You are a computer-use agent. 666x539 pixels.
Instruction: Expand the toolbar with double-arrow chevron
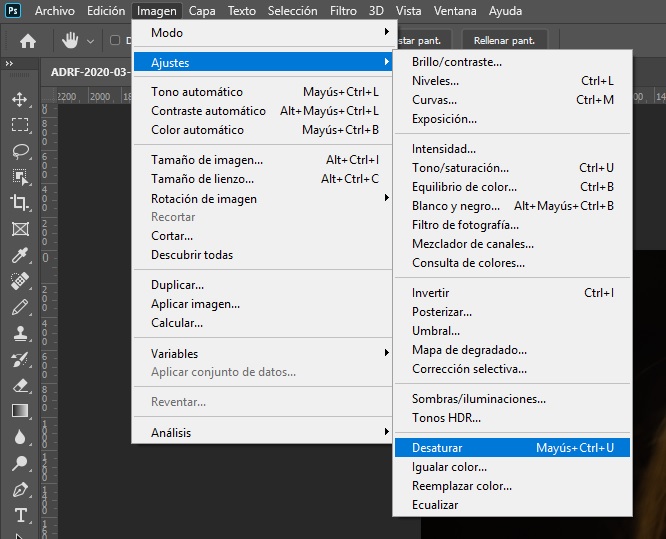coord(9,64)
